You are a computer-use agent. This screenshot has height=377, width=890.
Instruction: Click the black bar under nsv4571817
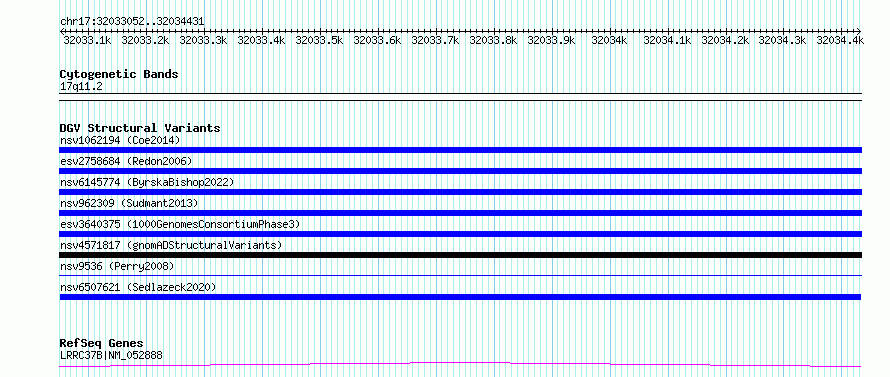pos(460,255)
